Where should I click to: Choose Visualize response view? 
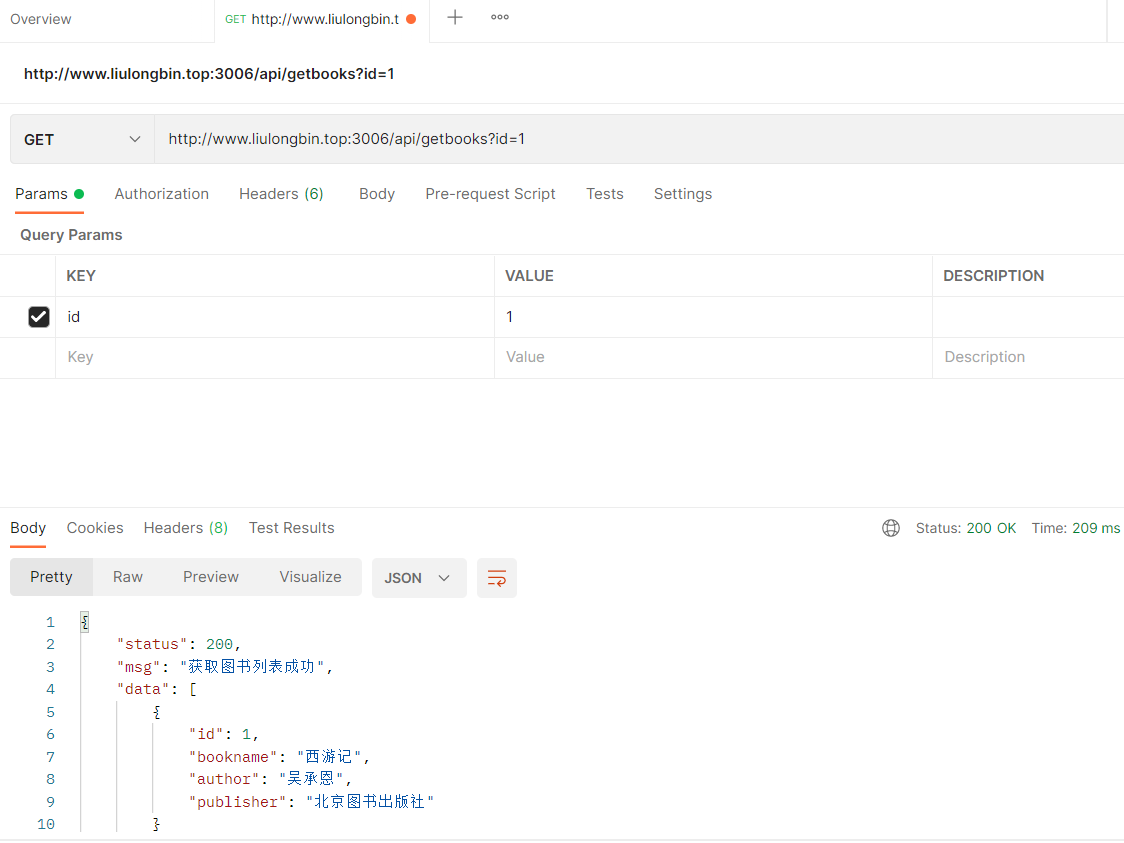tap(310, 577)
